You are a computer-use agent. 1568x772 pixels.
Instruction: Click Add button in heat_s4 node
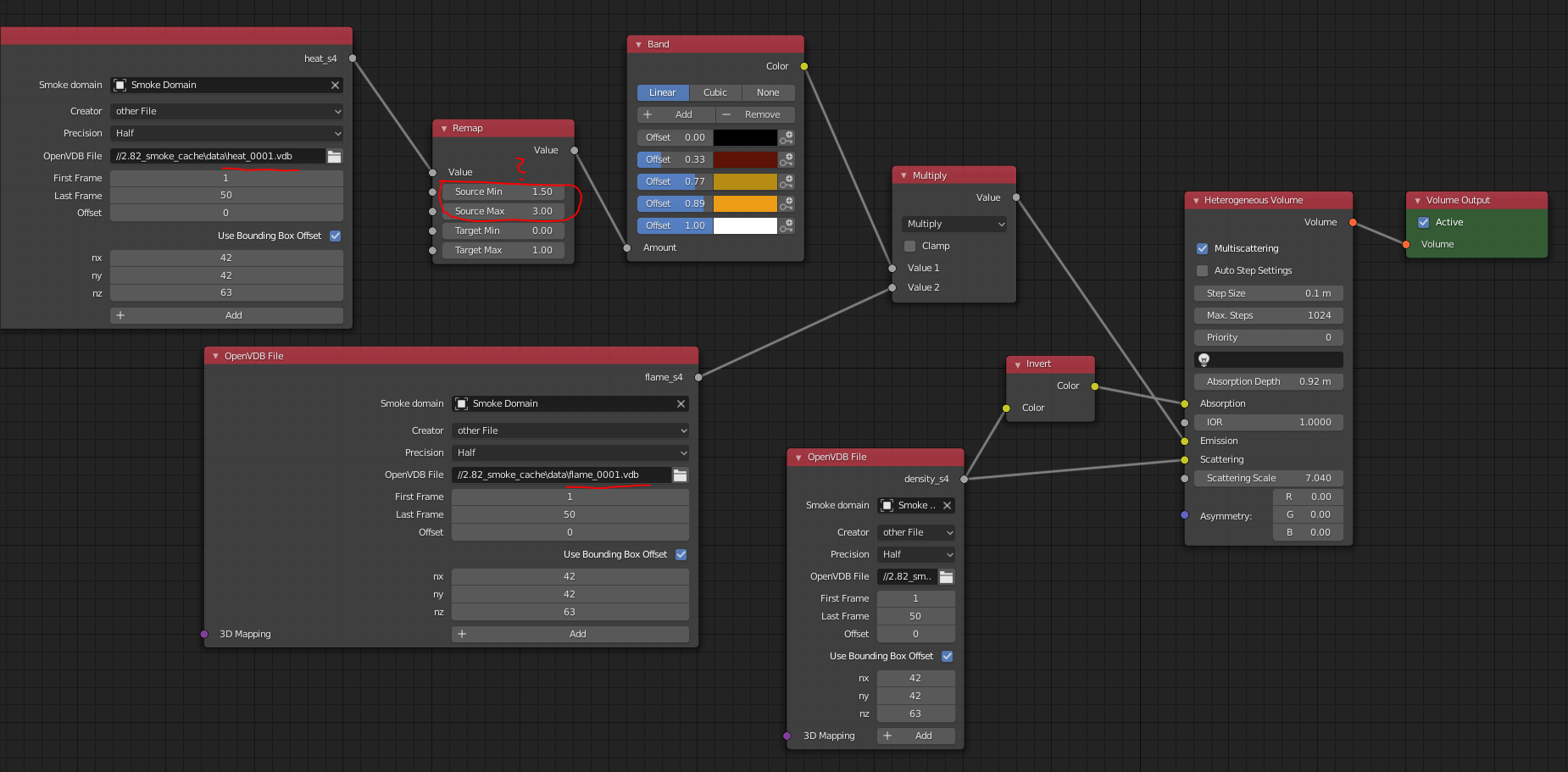click(226, 315)
